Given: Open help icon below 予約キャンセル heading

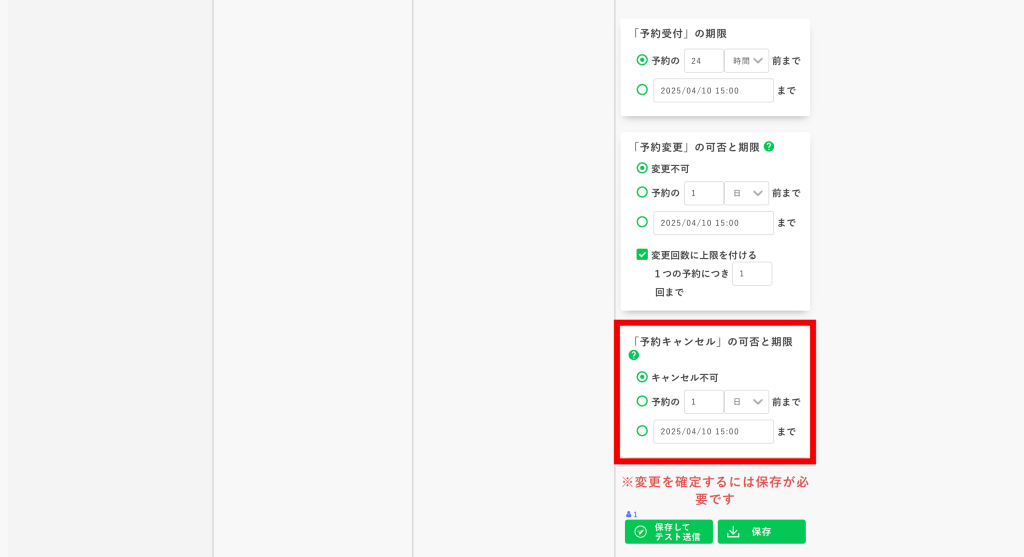Looking at the screenshot, I should [x=633, y=355].
